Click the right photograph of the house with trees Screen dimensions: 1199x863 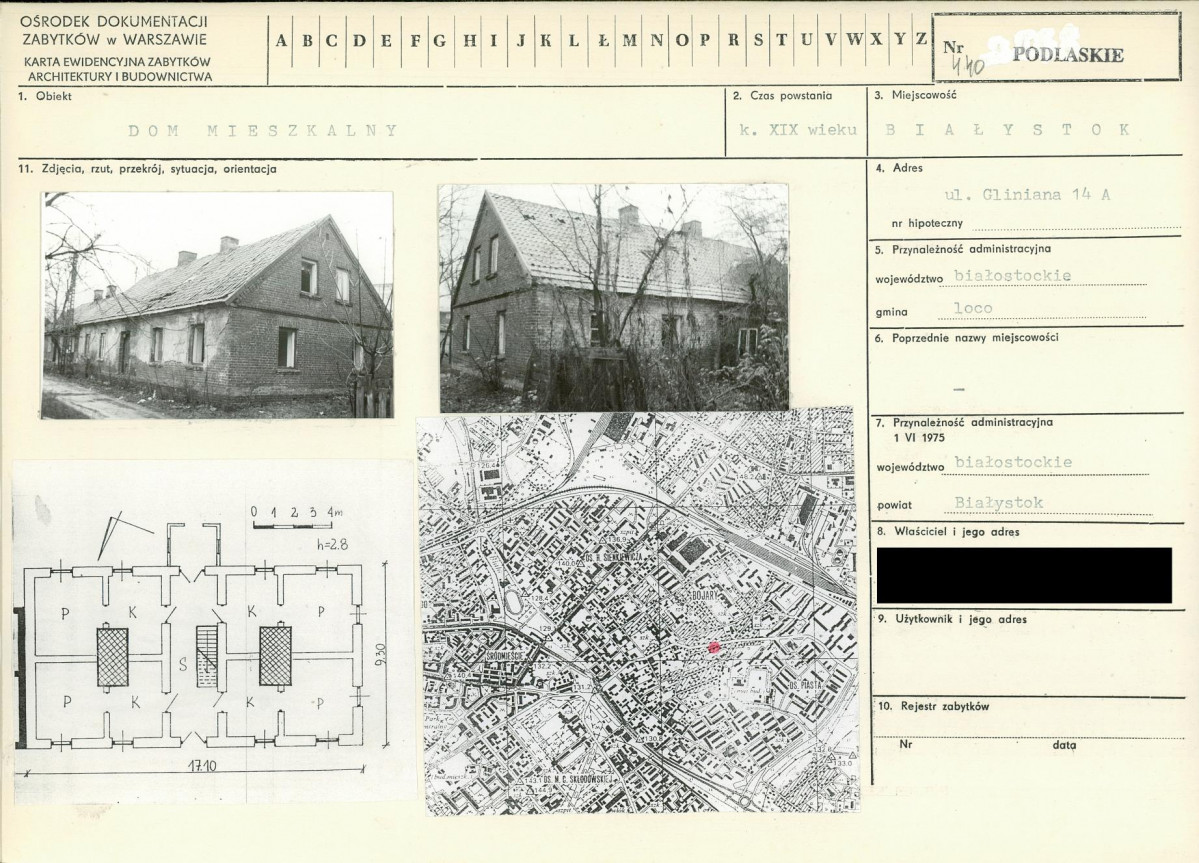[613, 298]
